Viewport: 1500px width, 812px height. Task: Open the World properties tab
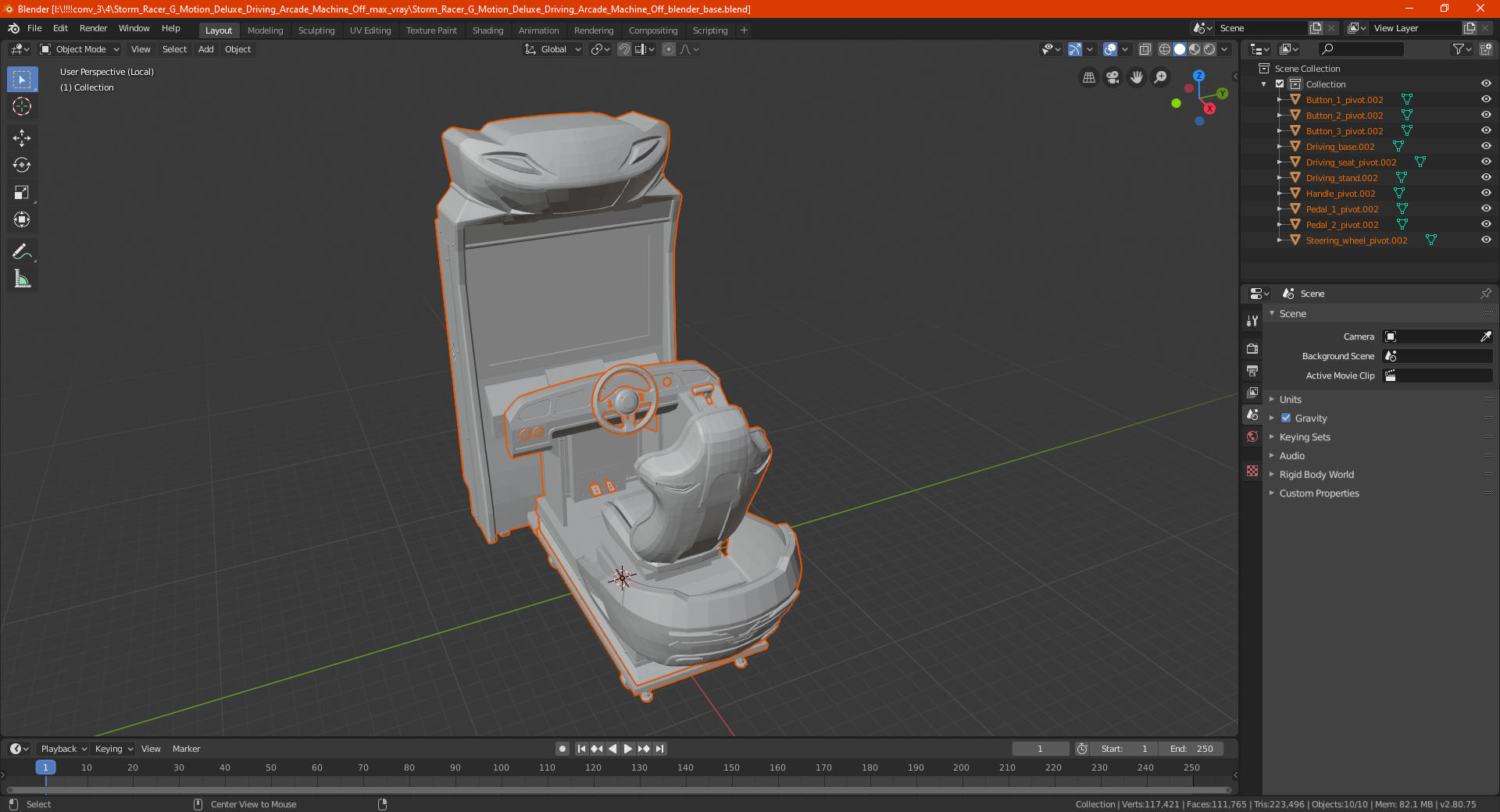point(1252,436)
